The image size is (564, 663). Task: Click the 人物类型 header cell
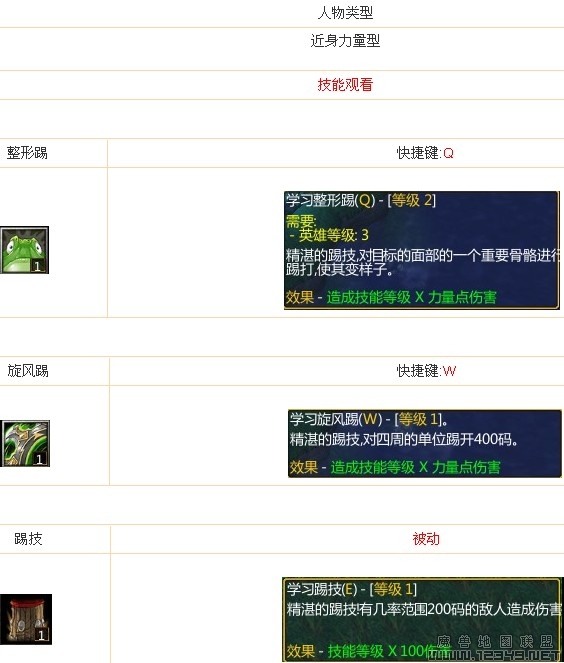coord(345,13)
